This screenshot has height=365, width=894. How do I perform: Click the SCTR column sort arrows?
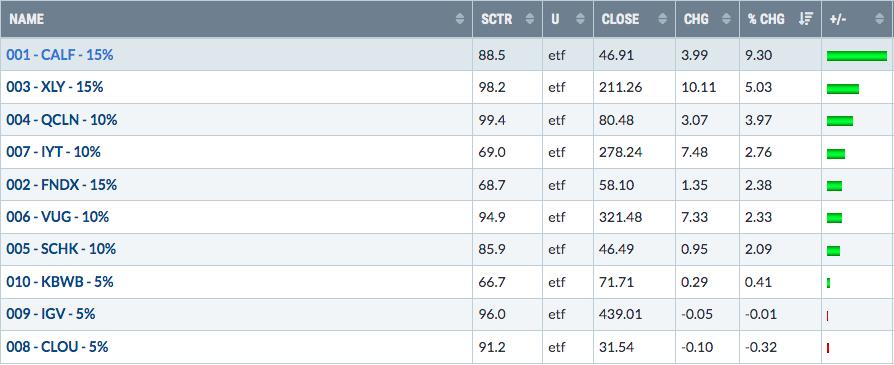point(530,19)
